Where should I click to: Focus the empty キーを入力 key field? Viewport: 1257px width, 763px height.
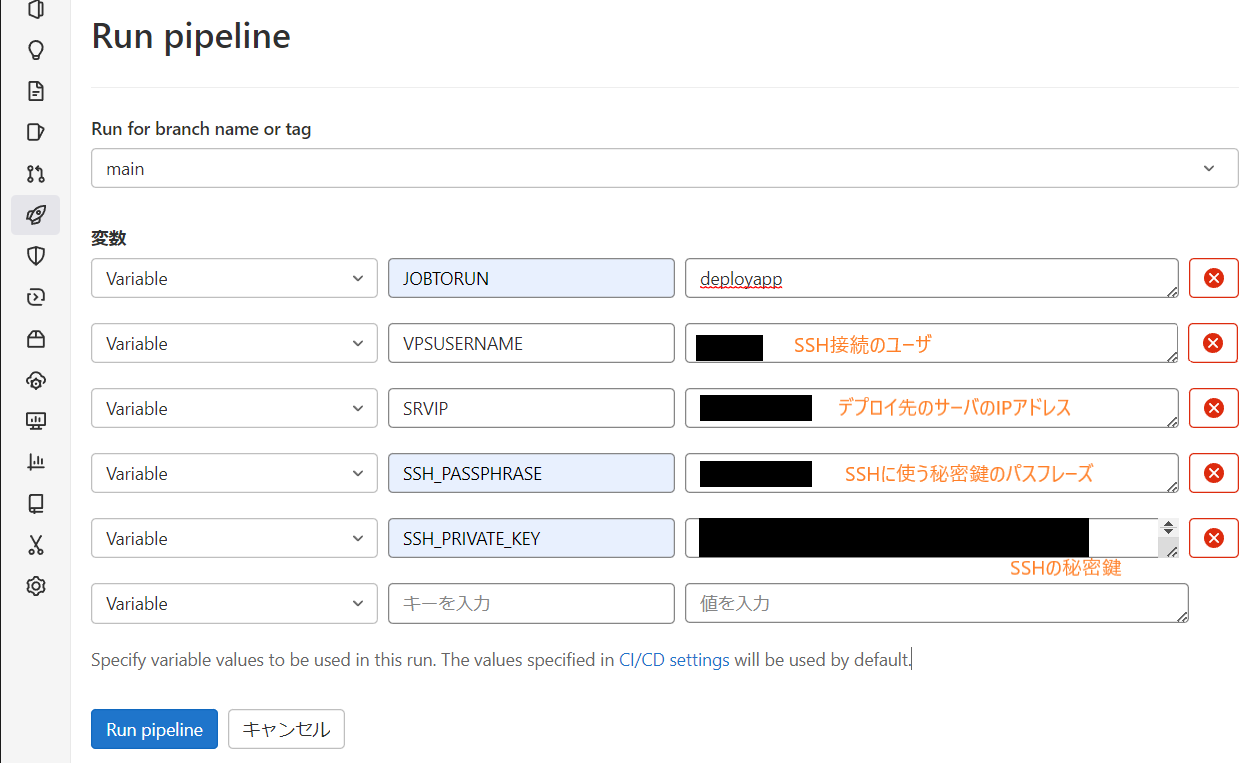[x=531, y=604]
